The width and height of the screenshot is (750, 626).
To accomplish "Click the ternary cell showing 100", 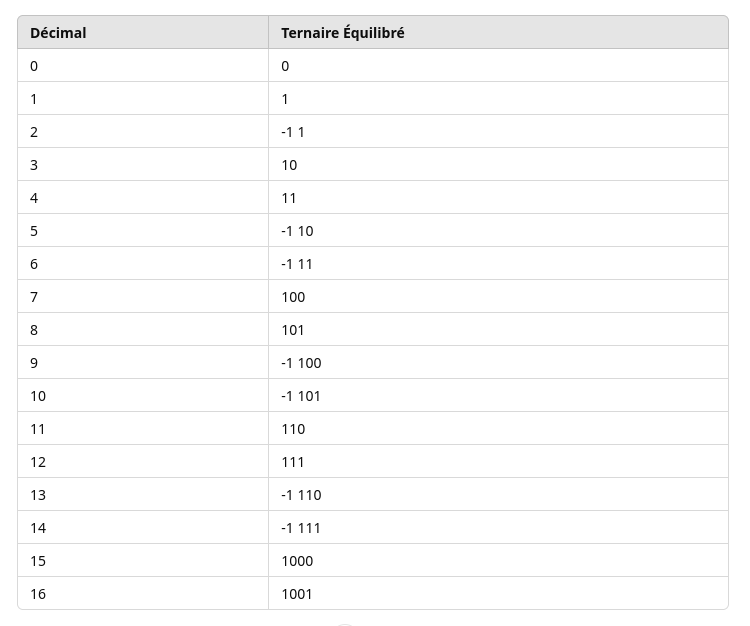I will (498, 297).
